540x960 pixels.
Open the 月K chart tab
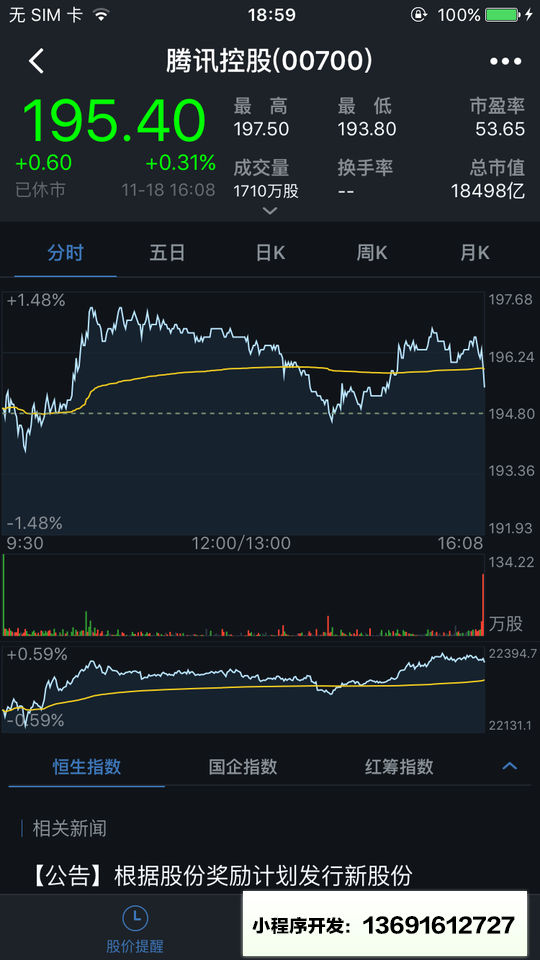[x=475, y=253]
